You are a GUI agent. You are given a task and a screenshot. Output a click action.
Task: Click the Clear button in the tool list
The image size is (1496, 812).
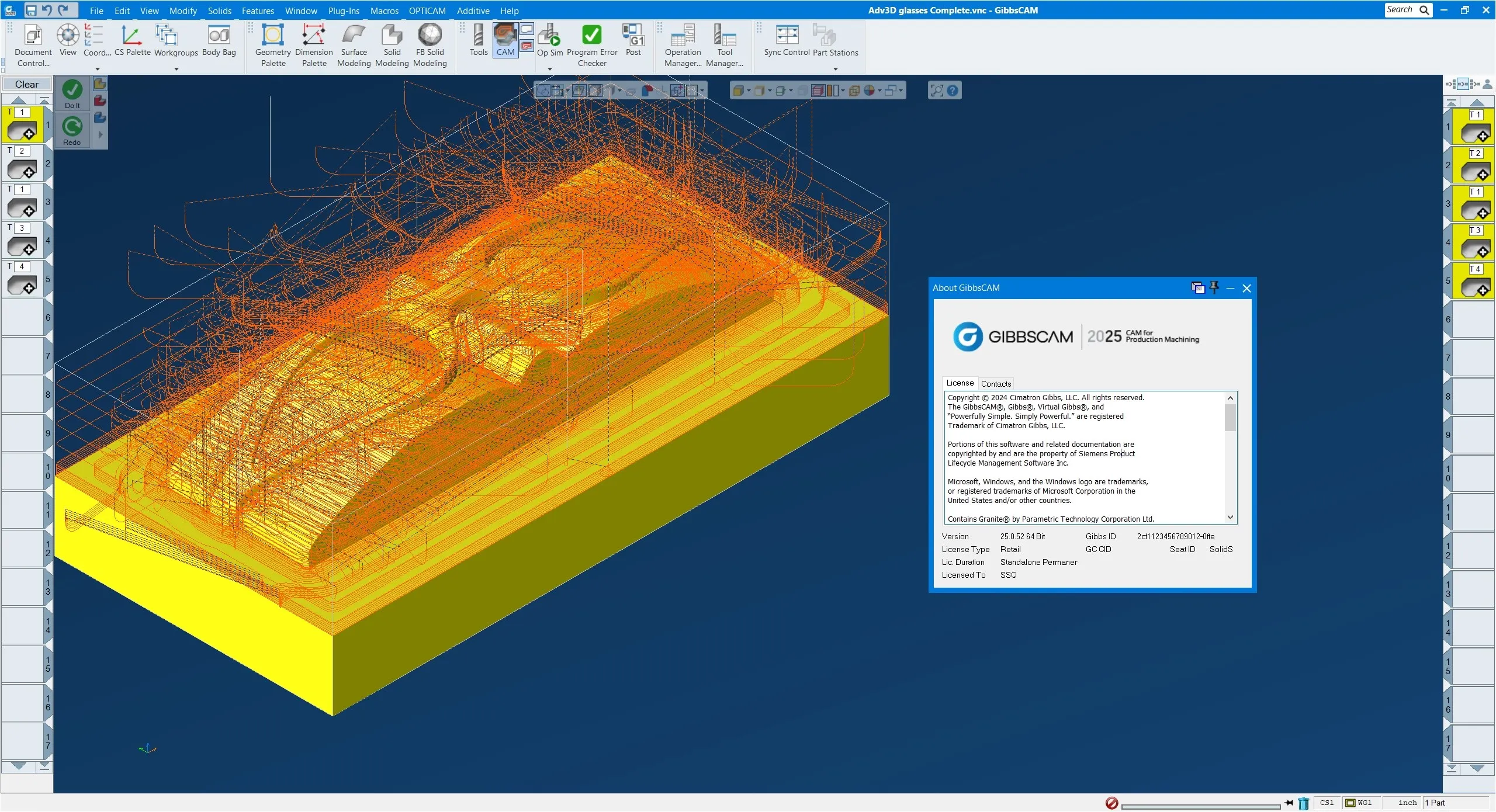pyautogui.click(x=26, y=84)
